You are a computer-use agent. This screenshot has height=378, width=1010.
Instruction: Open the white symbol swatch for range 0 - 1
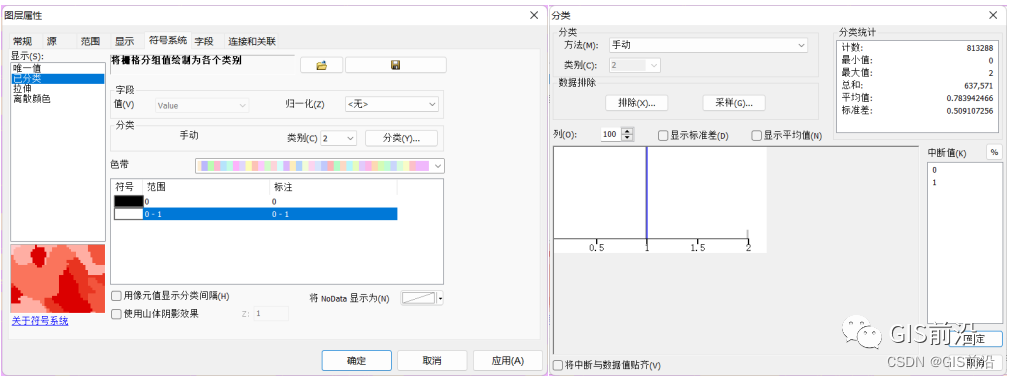tap(129, 214)
